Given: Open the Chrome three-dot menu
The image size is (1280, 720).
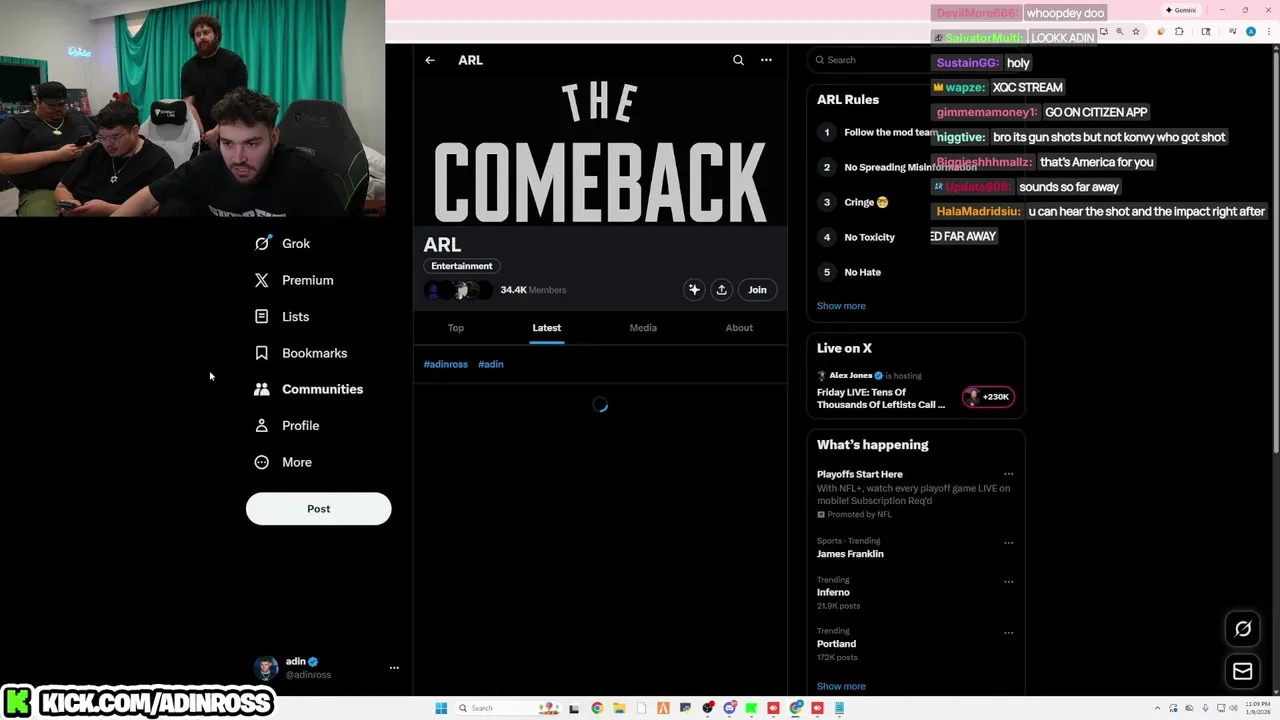Looking at the screenshot, I should click(x=1269, y=32).
